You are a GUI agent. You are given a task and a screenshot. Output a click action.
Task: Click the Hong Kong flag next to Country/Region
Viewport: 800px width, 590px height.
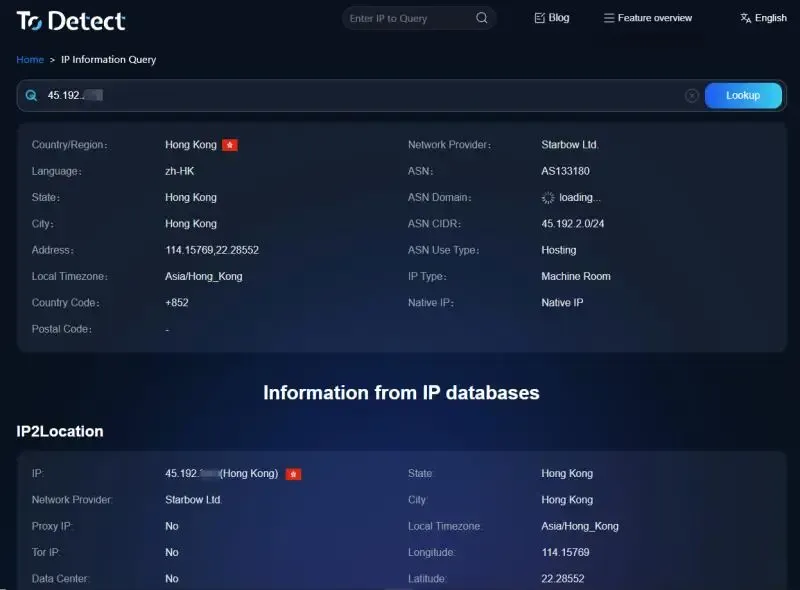(231, 144)
